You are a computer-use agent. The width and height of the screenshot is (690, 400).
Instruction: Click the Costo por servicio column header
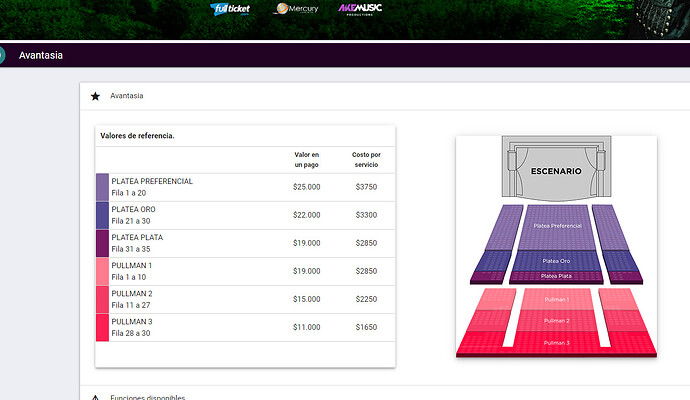pyautogui.click(x=366, y=160)
